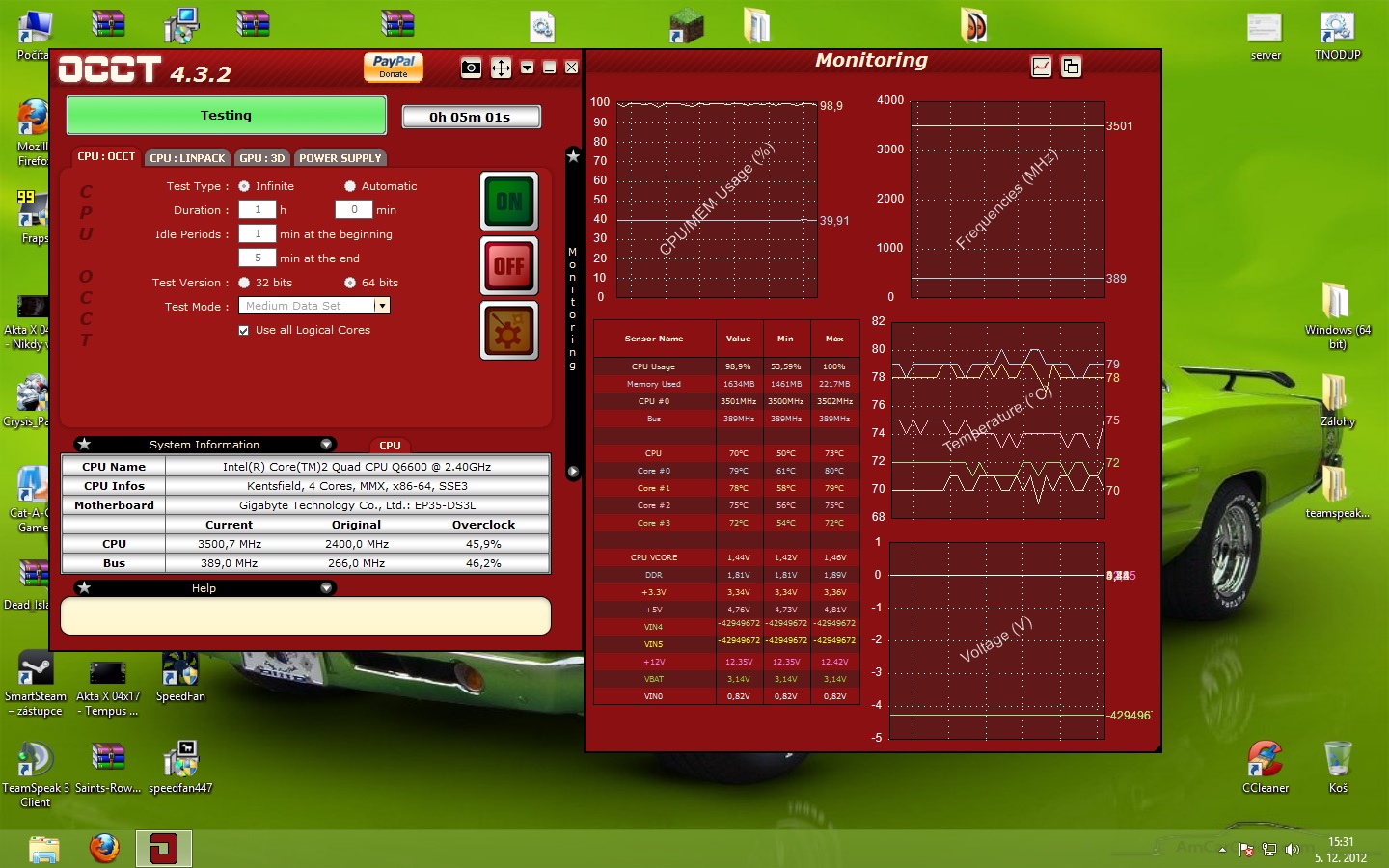Open the SpeedFan desktop shortcut
Image resolution: width=1389 pixels, height=868 pixels.
(180, 678)
